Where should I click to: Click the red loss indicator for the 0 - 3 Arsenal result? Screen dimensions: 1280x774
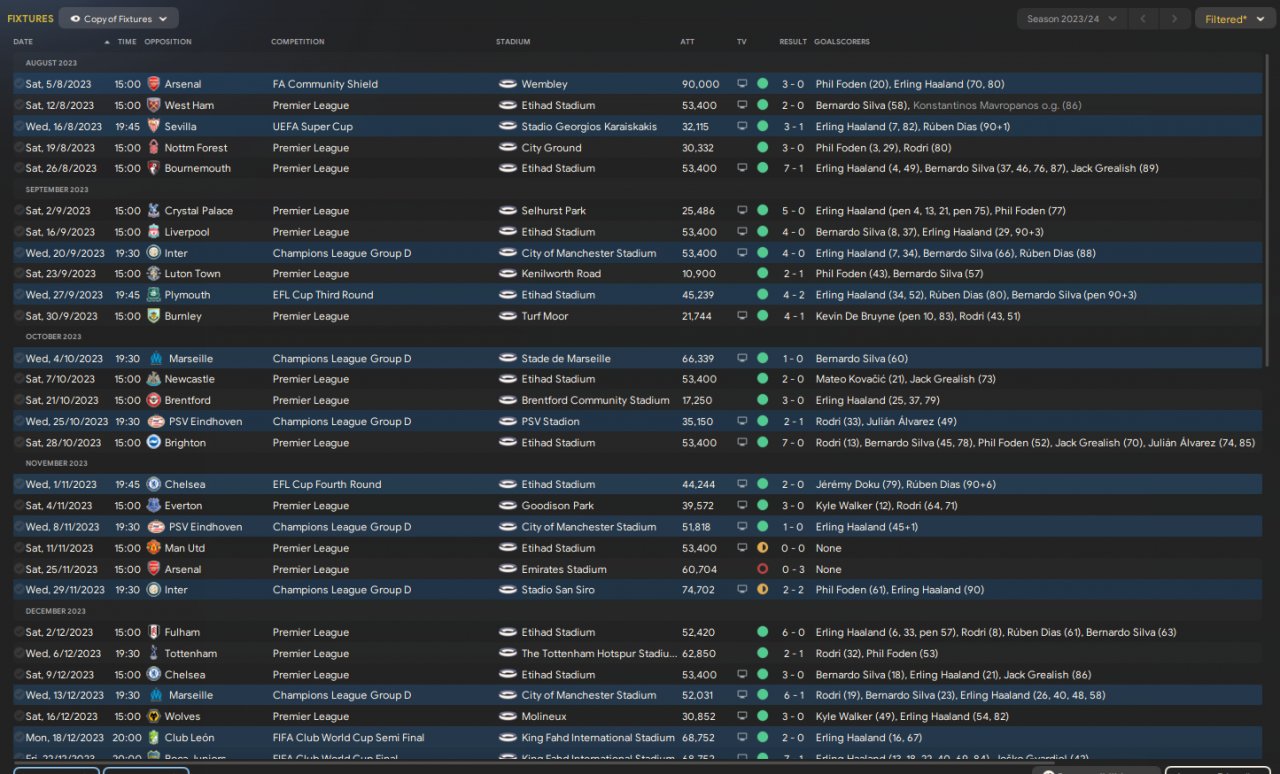763,569
